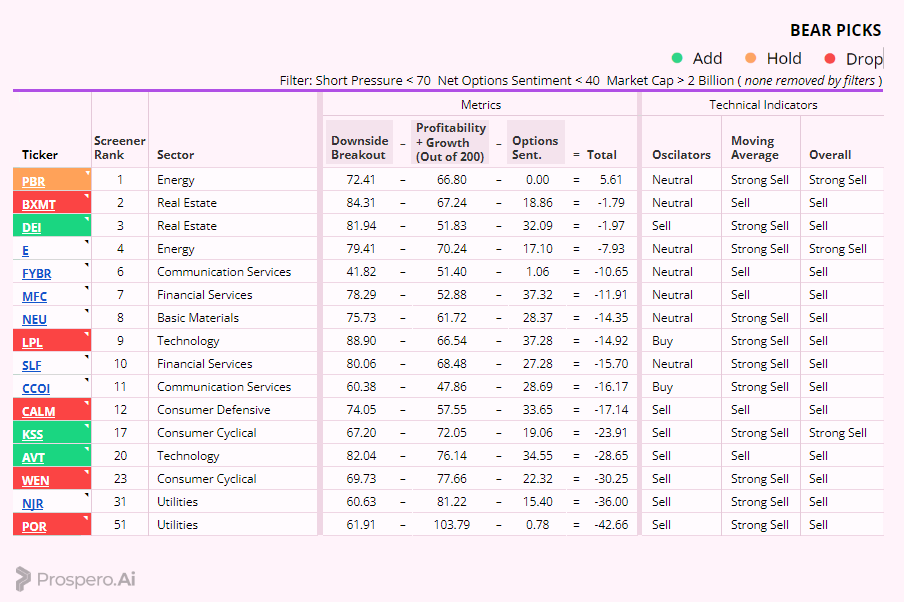904x602 pixels.
Task: Select CALM's options sentiment 33.65
Action: click(537, 410)
